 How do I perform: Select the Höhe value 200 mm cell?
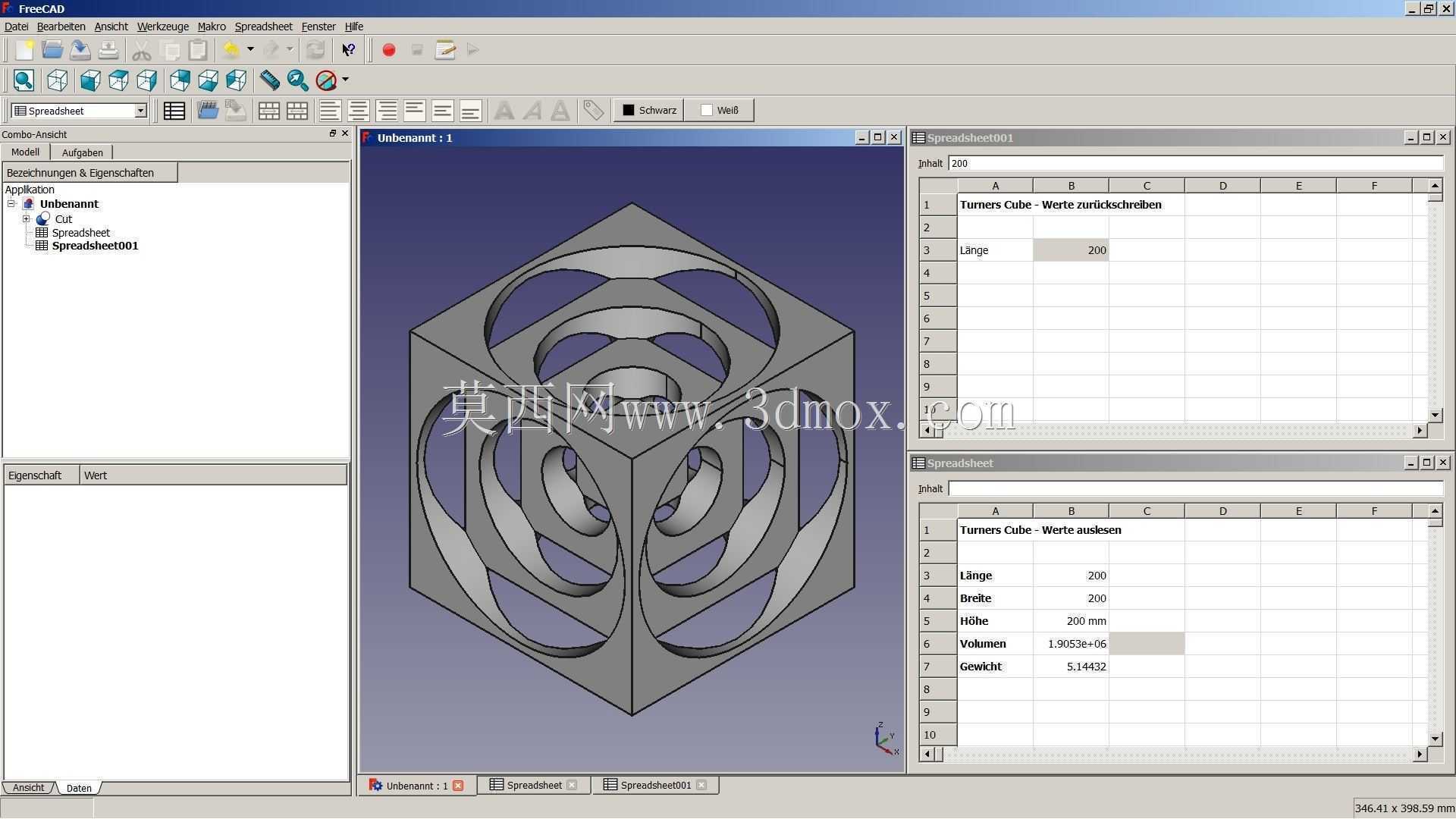click(x=1071, y=621)
